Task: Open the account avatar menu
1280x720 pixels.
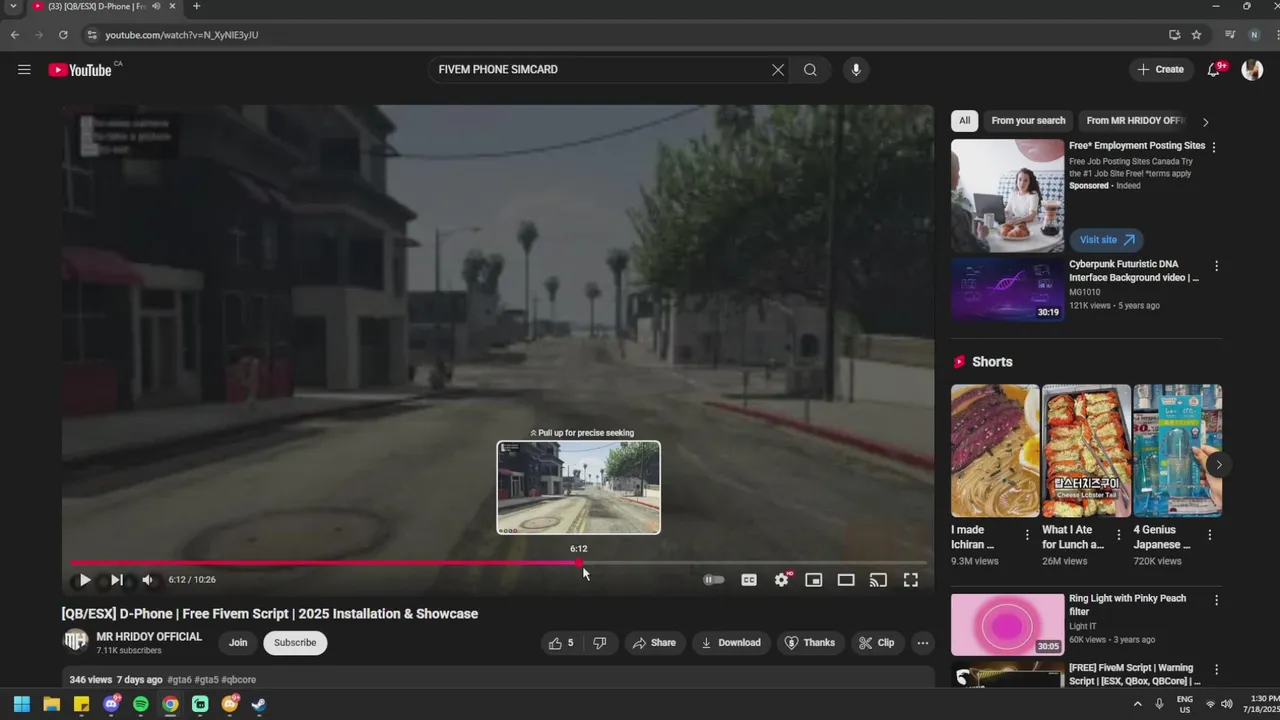Action: click(1252, 70)
